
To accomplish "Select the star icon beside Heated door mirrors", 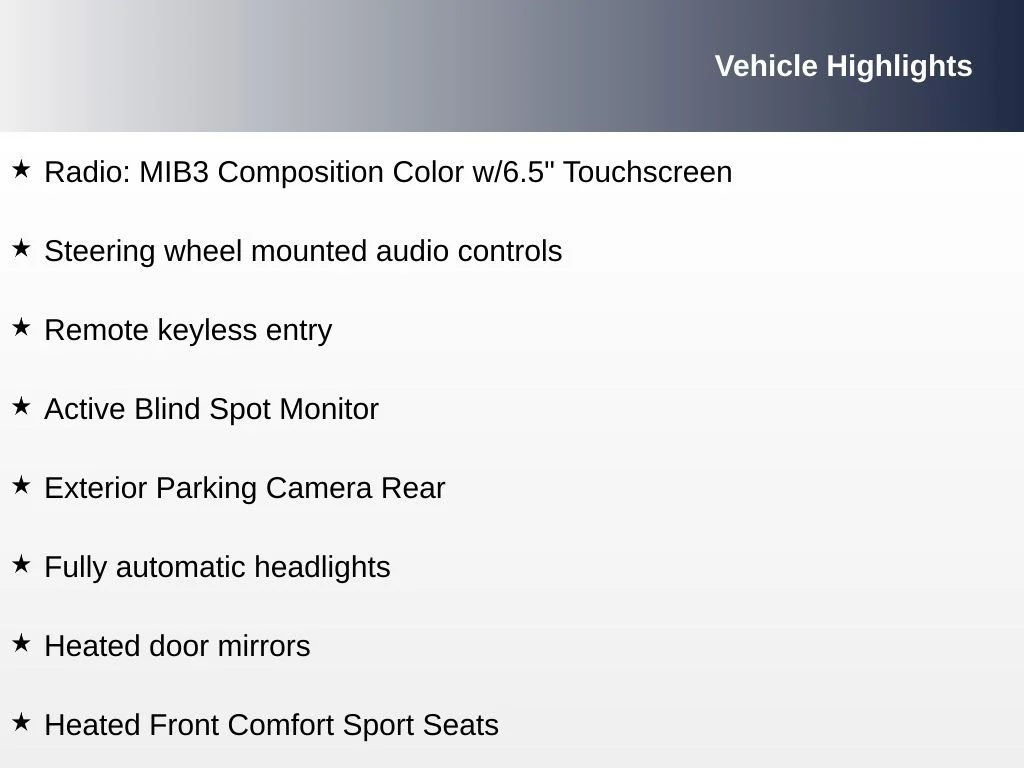I will point(21,644).
